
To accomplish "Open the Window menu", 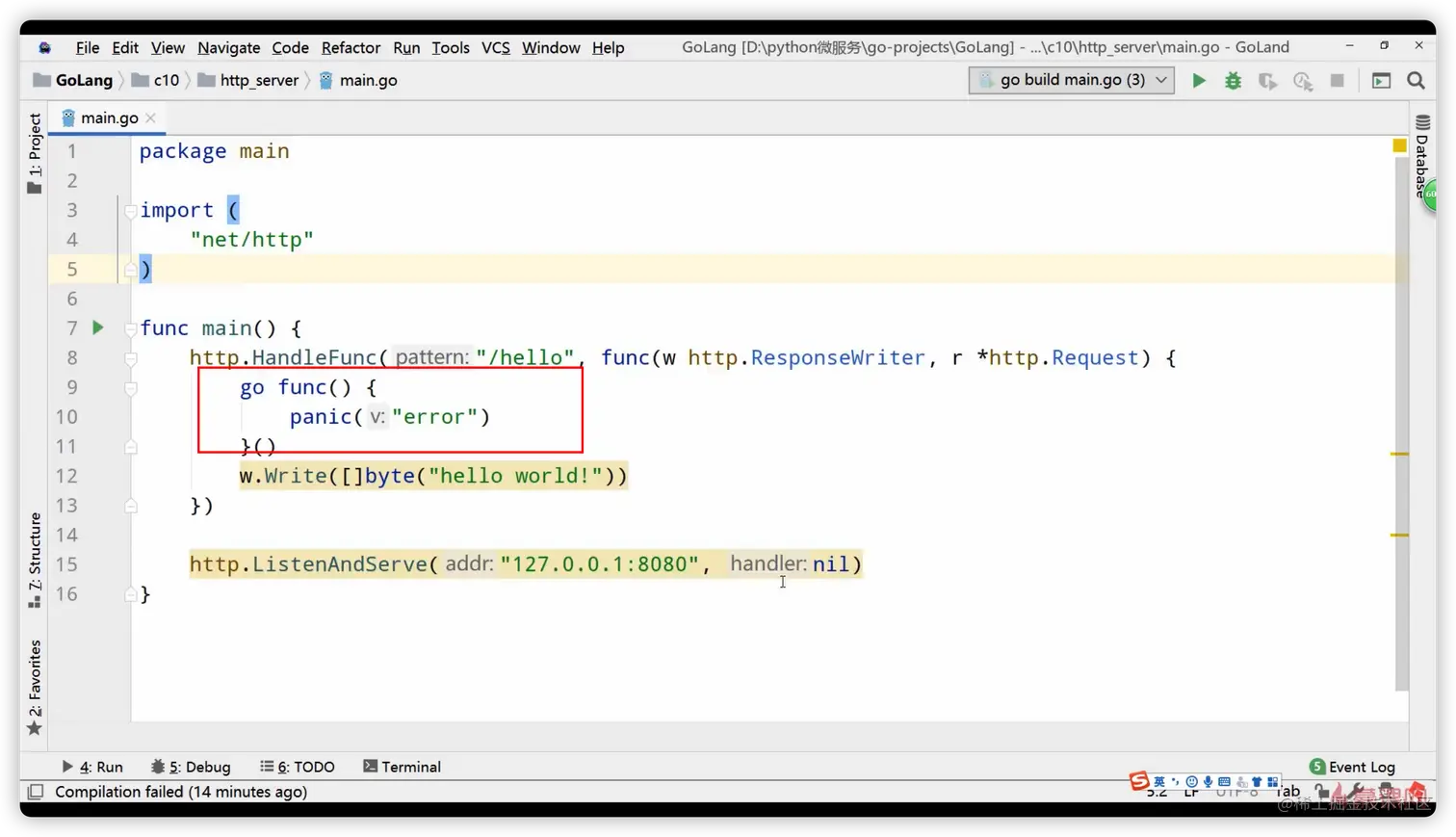I will tap(551, 47).
